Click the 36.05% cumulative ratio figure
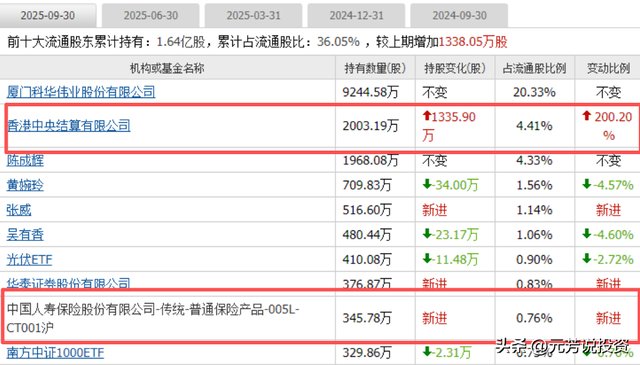This screenshot has width=640, height=365. 338,42
